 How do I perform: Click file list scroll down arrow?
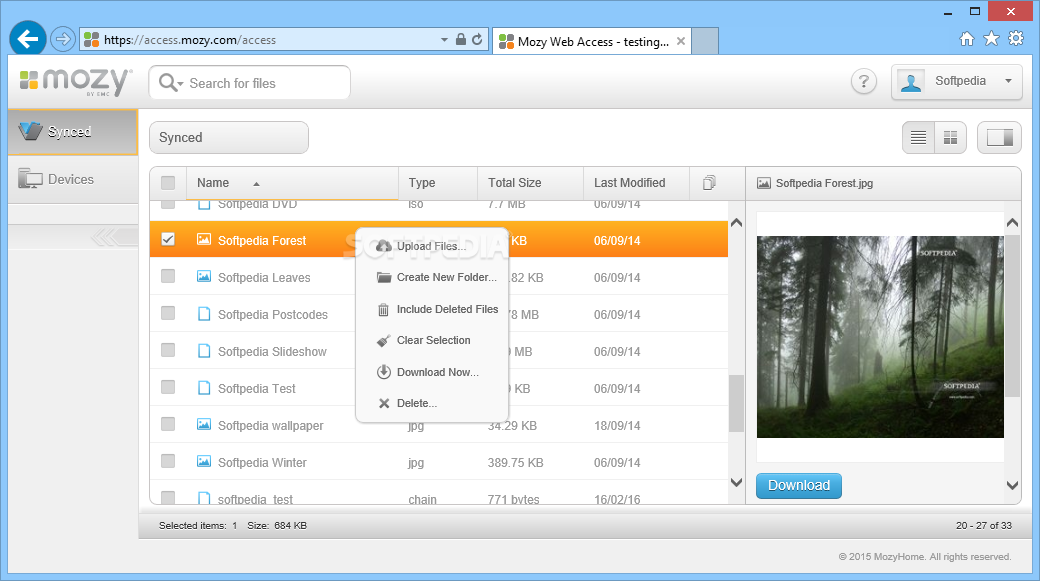click(736, 482)
